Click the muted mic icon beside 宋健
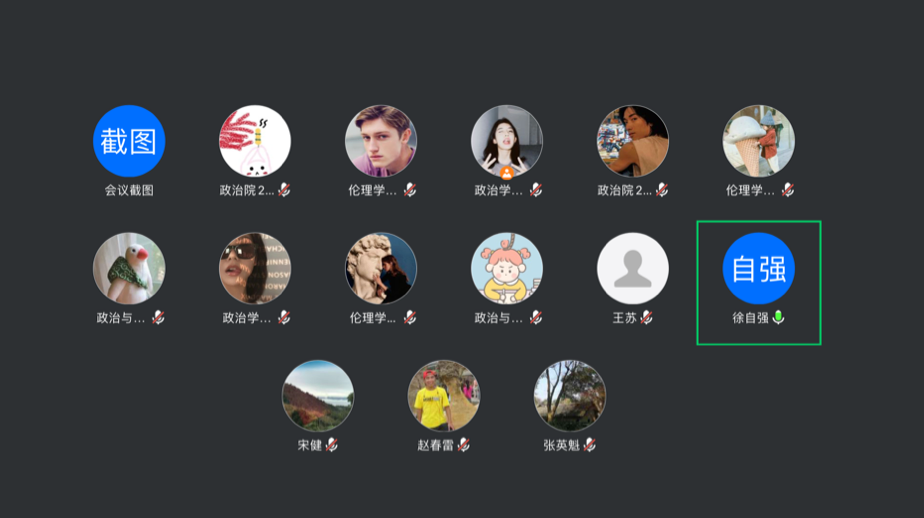The width and height of the screenshot is (924, 518). [332, 445]
